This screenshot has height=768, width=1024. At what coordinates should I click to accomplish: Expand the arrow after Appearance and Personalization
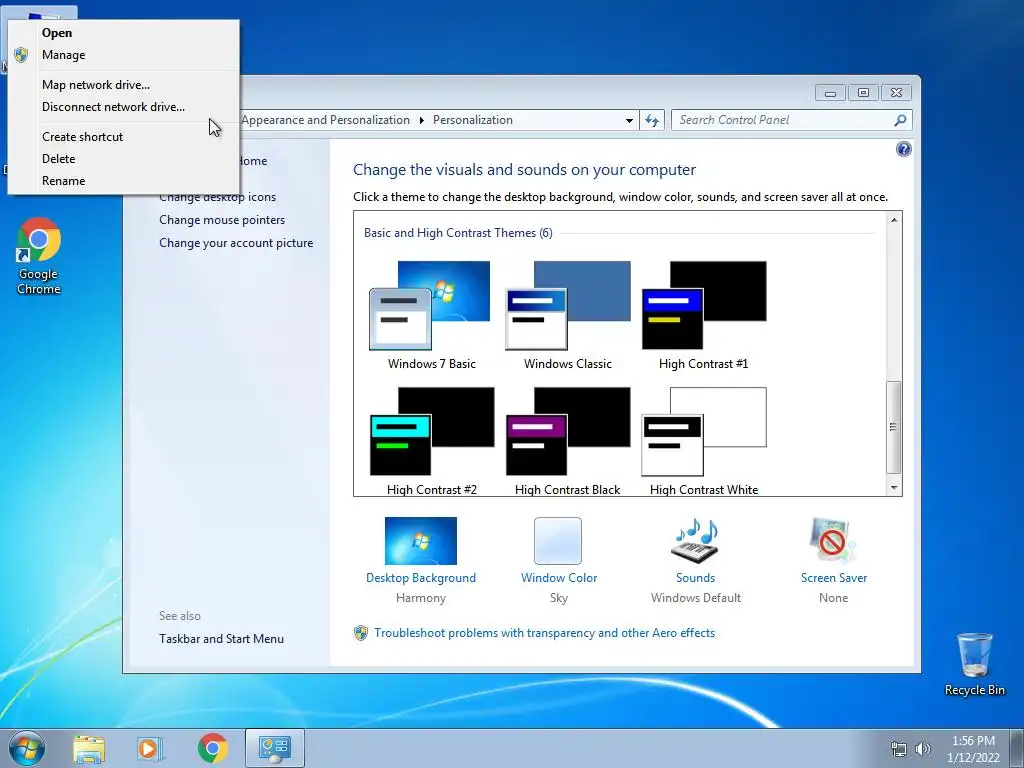click(x=421, y=120)
